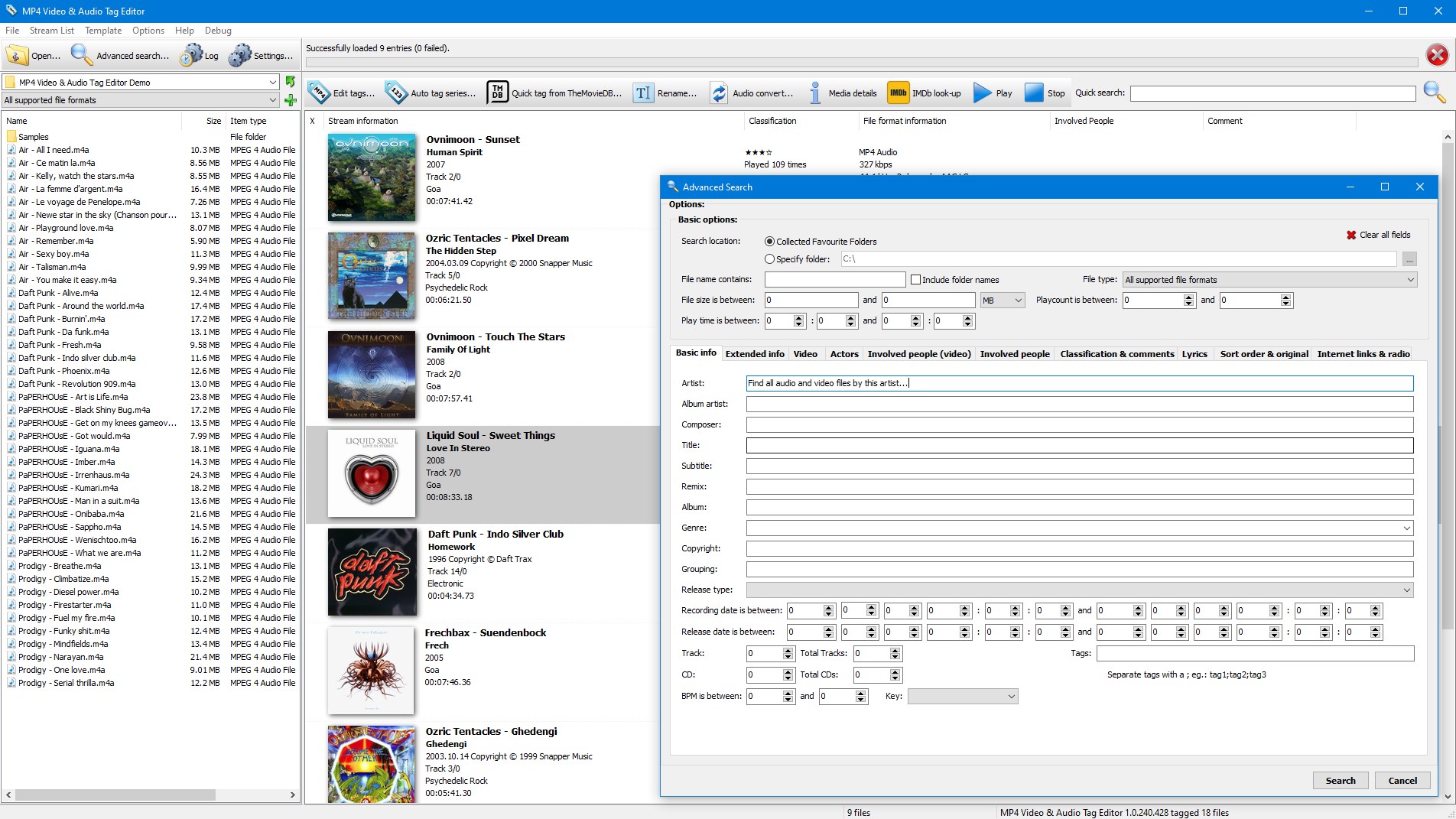Click the Play button

[x=993, y=93]
